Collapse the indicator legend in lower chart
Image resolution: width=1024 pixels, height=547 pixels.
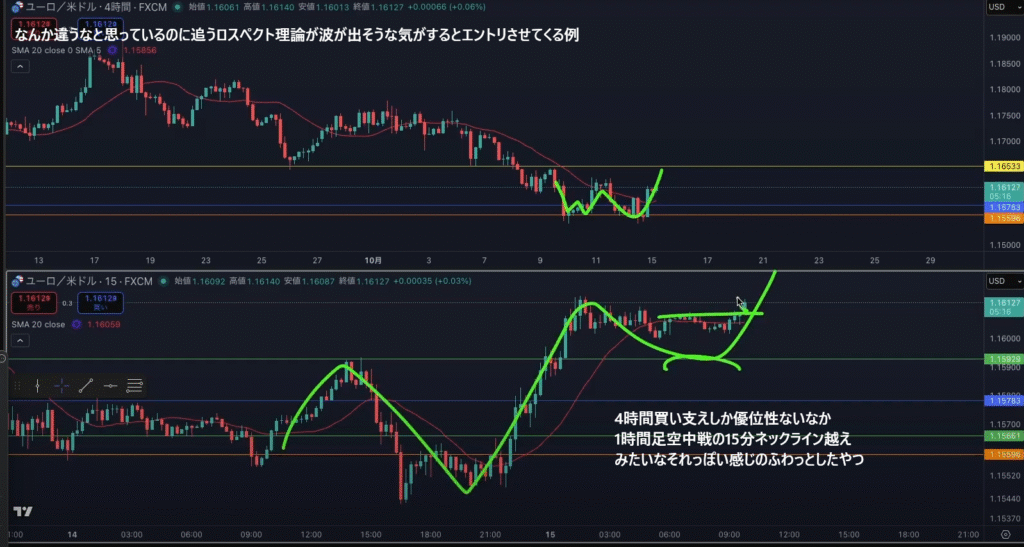click(x=20, y=340)
